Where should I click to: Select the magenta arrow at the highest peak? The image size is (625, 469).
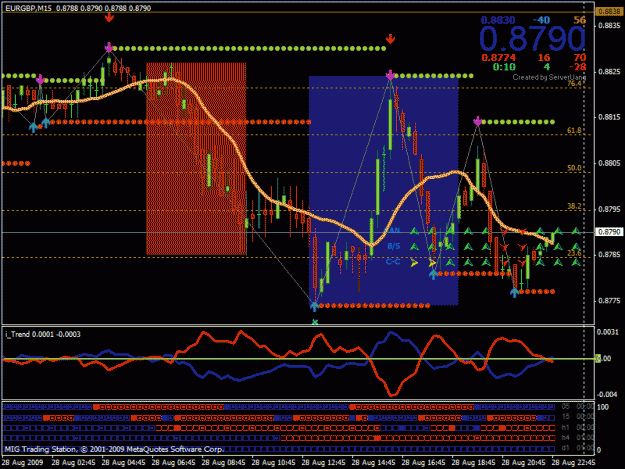tap(109, 47)
